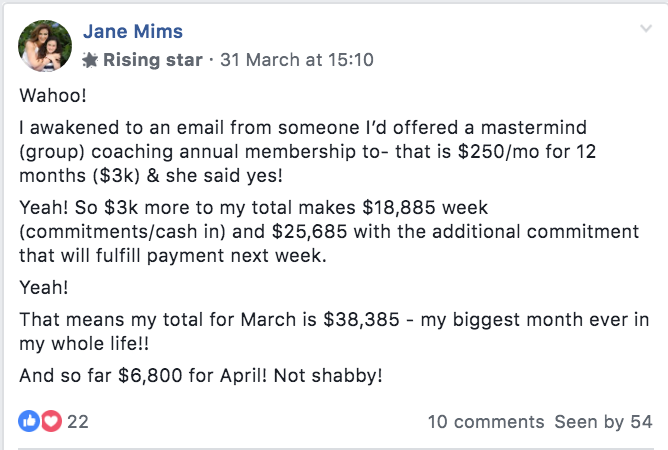This screenshot has height=450, width=668.
Task: Click the 'Rising star' badge label
Action: click(151, 59)
